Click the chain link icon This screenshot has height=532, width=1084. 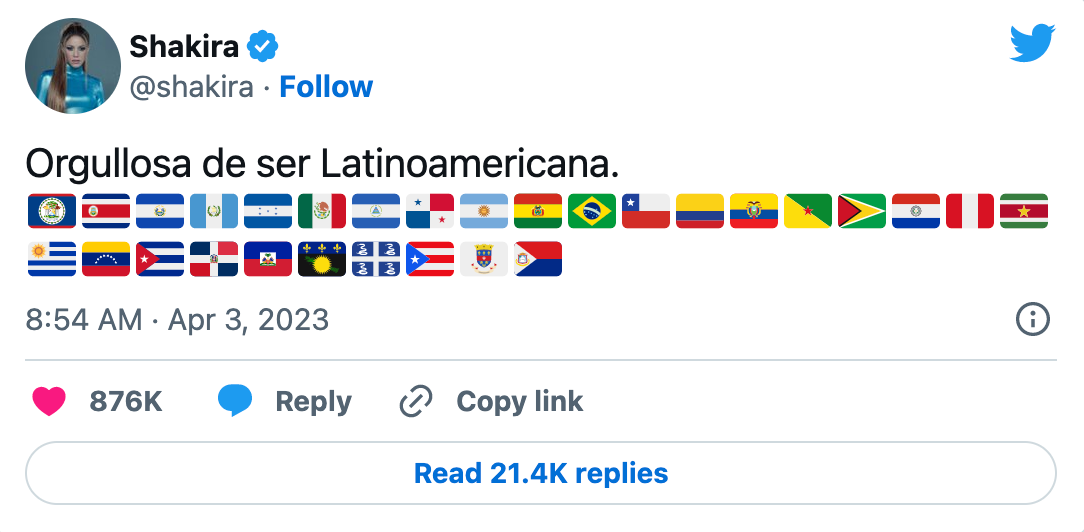coord(414,402)
